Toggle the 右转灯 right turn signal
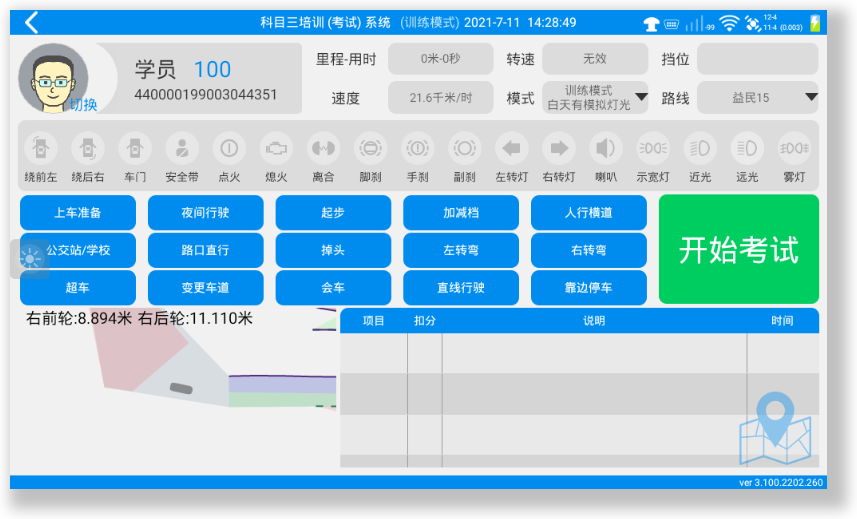This screenshot has height=519, width=857. coord(558,149)
